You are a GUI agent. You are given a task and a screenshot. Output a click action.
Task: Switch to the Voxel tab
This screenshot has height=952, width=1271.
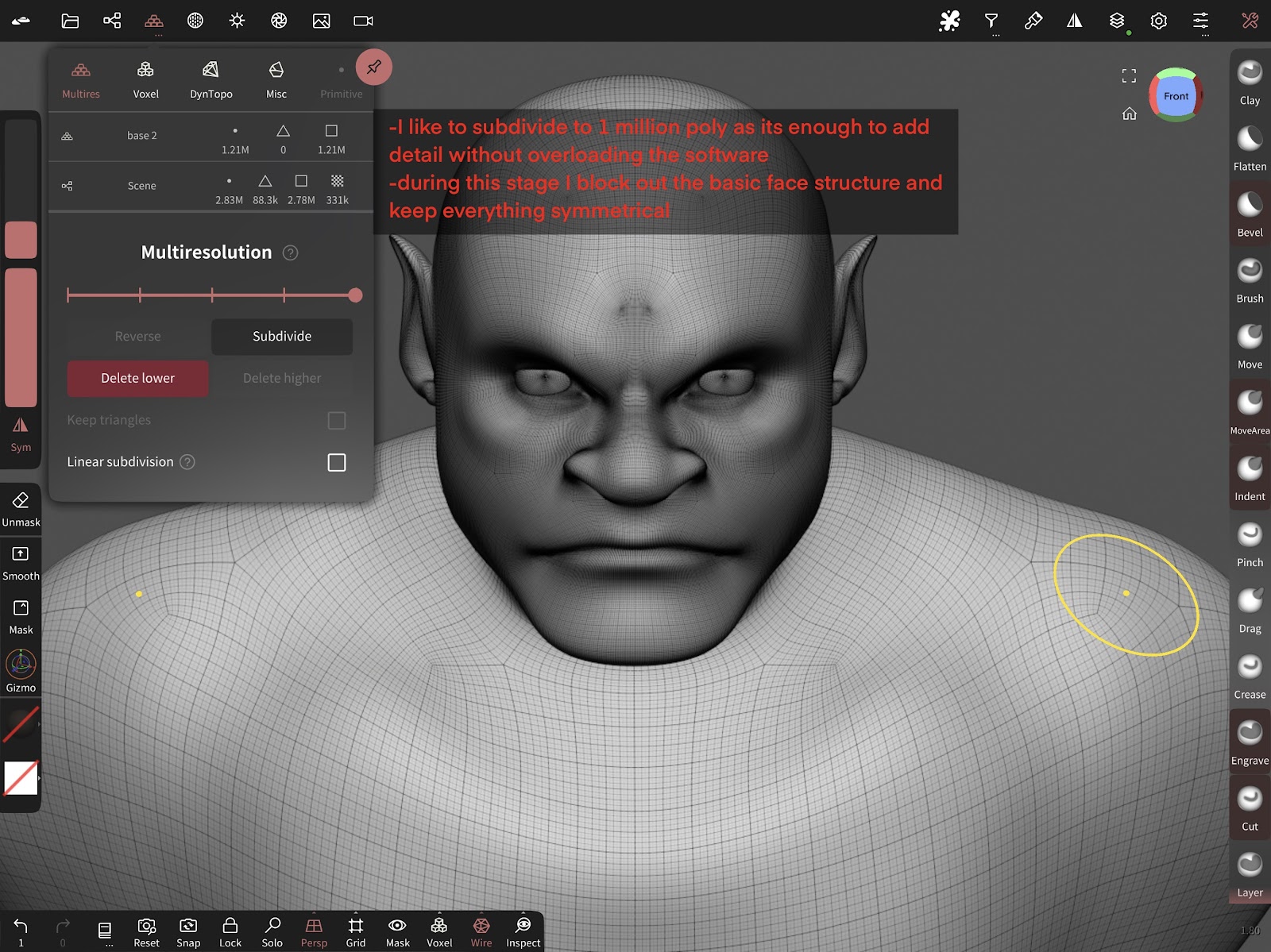coord(146,79)
